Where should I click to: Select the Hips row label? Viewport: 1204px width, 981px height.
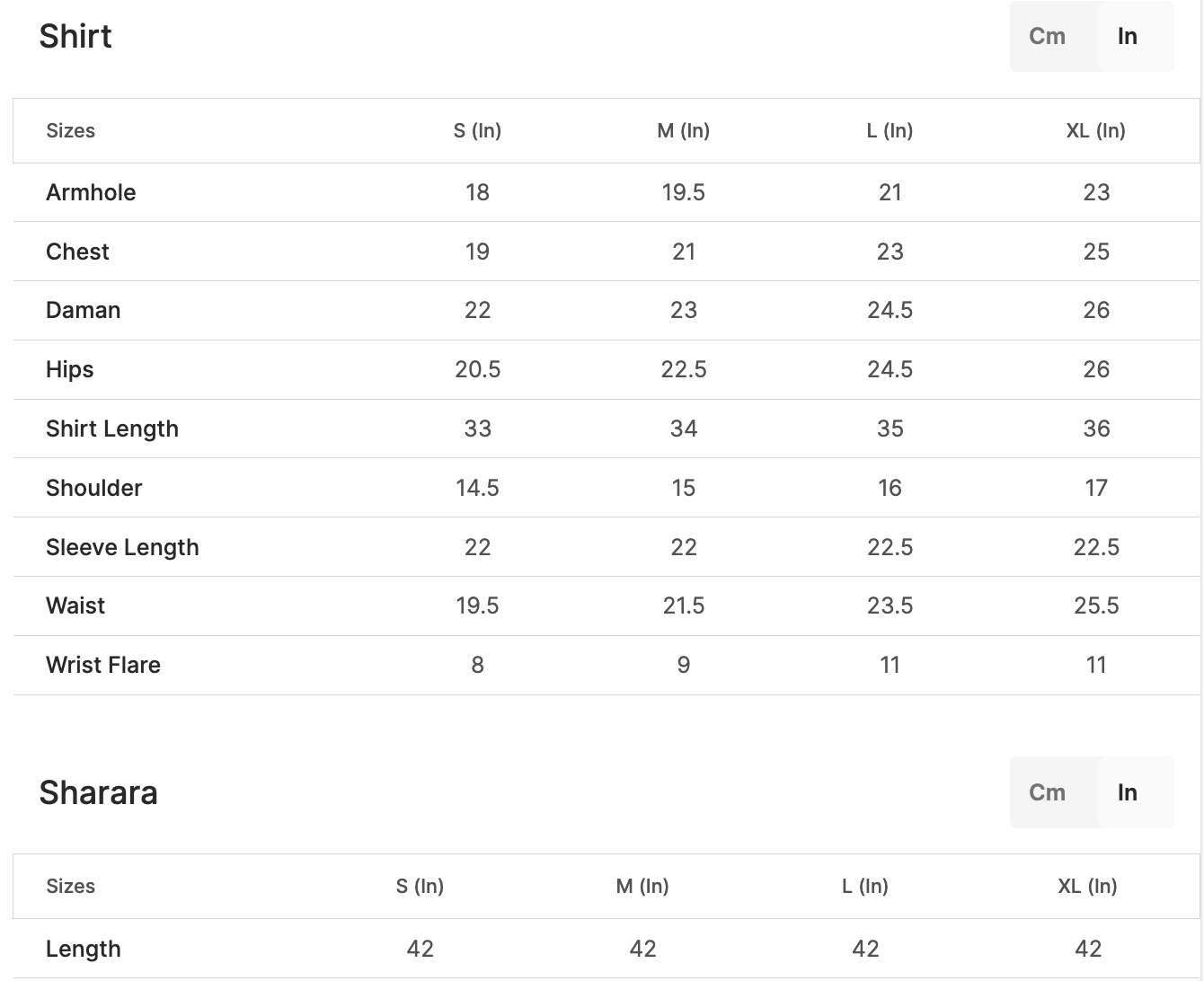69,369
